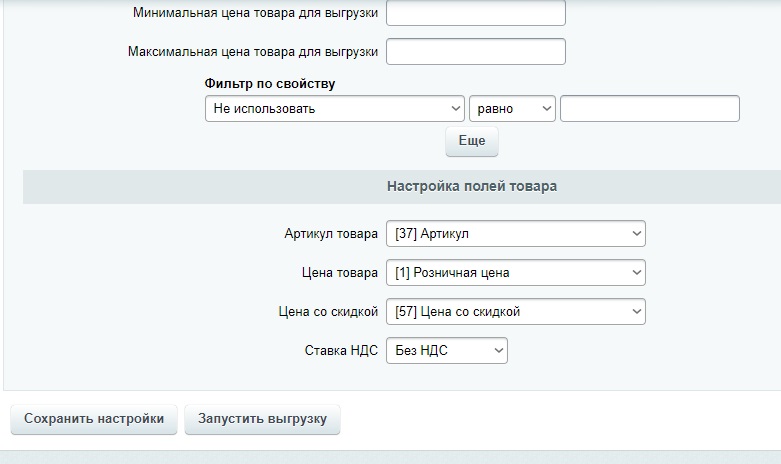
Task: Expand the '[37] Артикул' dropdown
Action: (515, 234)
